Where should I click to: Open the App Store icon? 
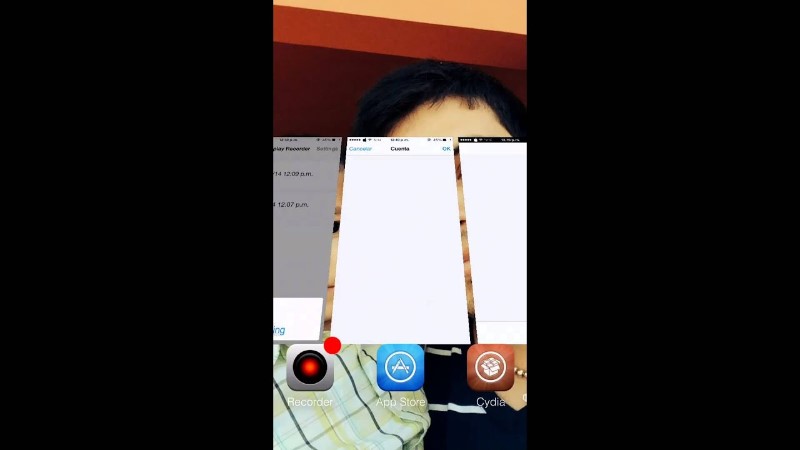(x=400, y=369)
